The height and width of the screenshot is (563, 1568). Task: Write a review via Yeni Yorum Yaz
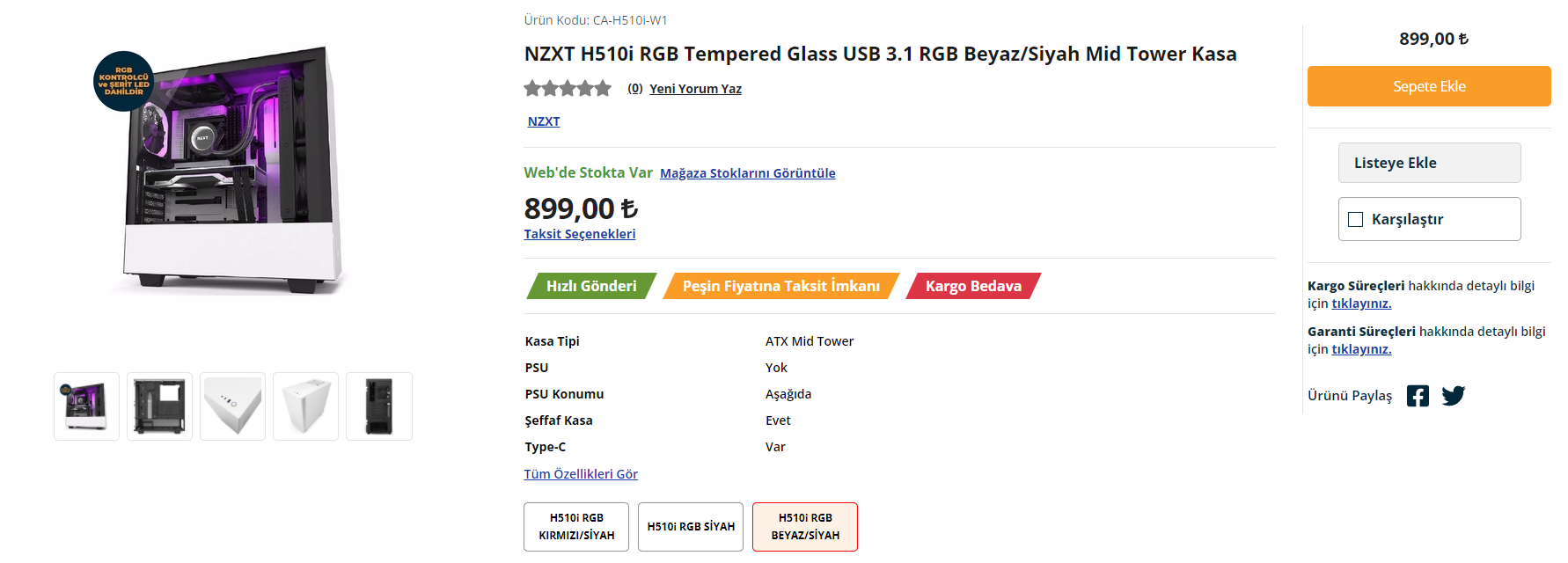695,89
